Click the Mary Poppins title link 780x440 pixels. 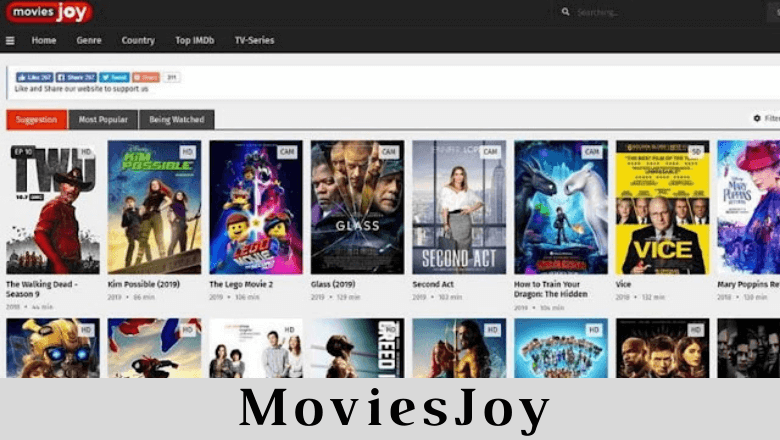coord(749,284)
